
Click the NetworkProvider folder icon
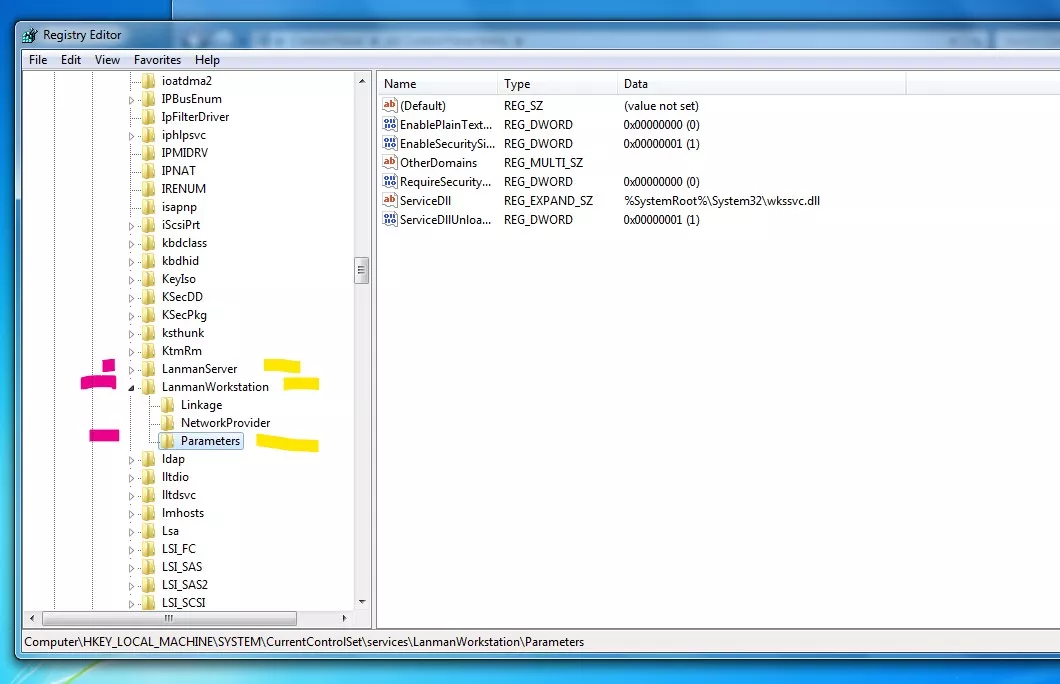point(167,423)
